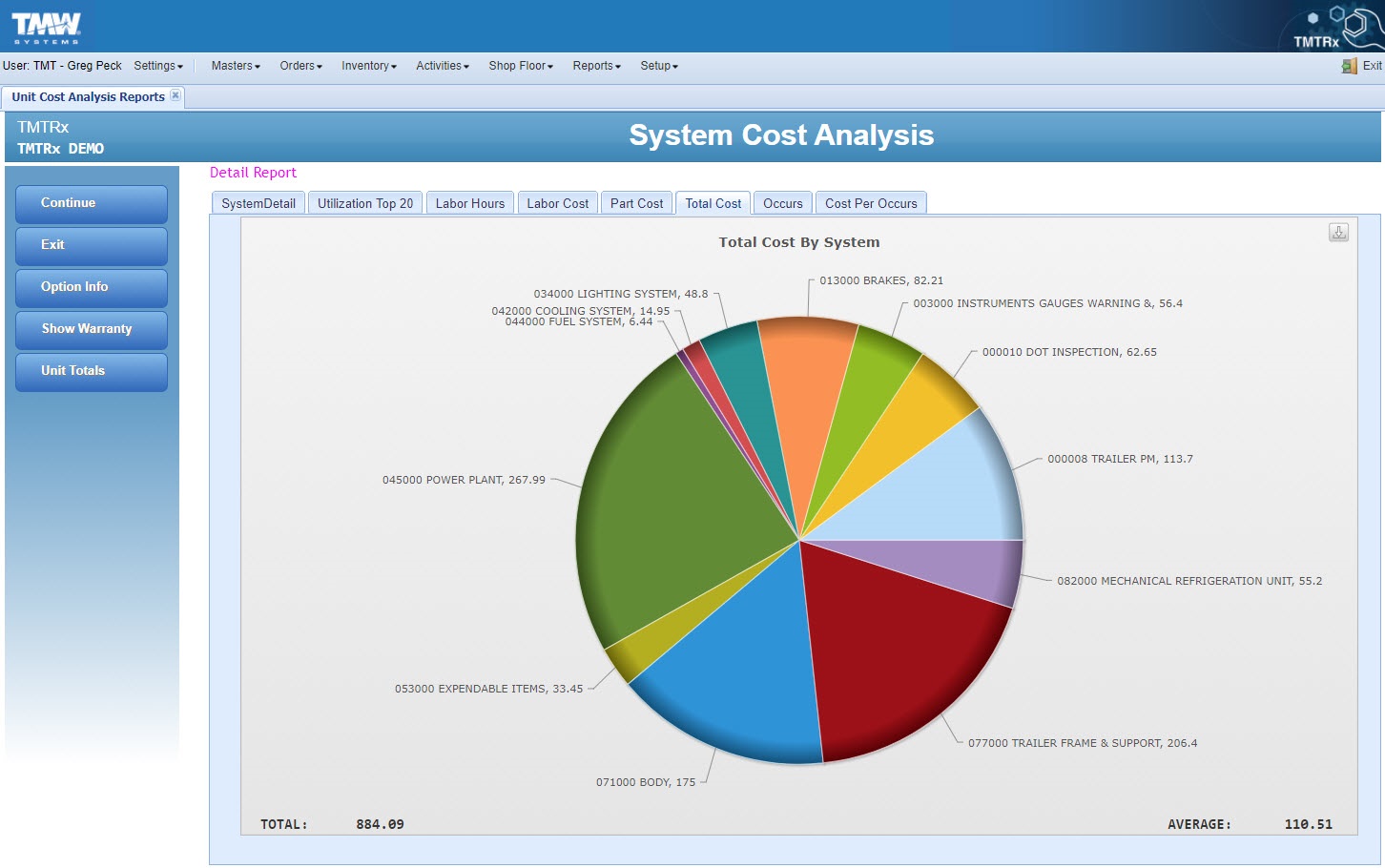Screen dimensions: 1385x868
Task: Click the chart download icon
Action: point(1338,233)
